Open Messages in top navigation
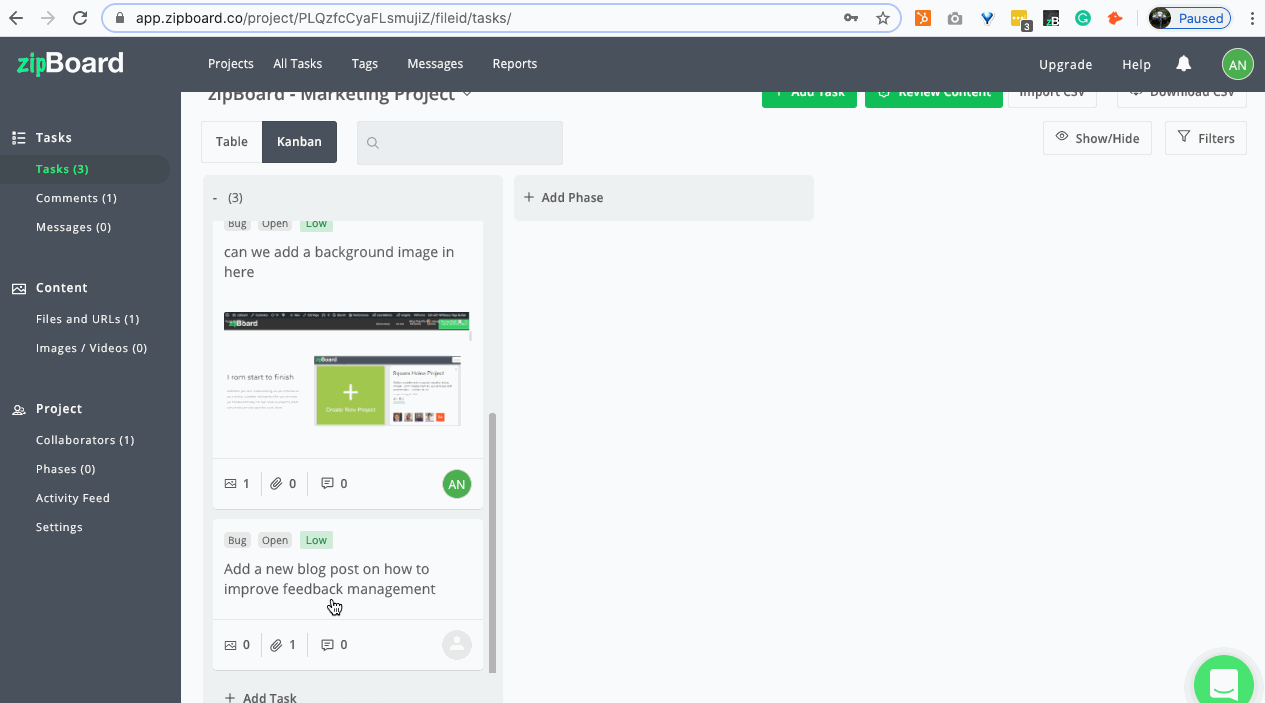Screen dimensions: 1265x703 click(435, 64)
